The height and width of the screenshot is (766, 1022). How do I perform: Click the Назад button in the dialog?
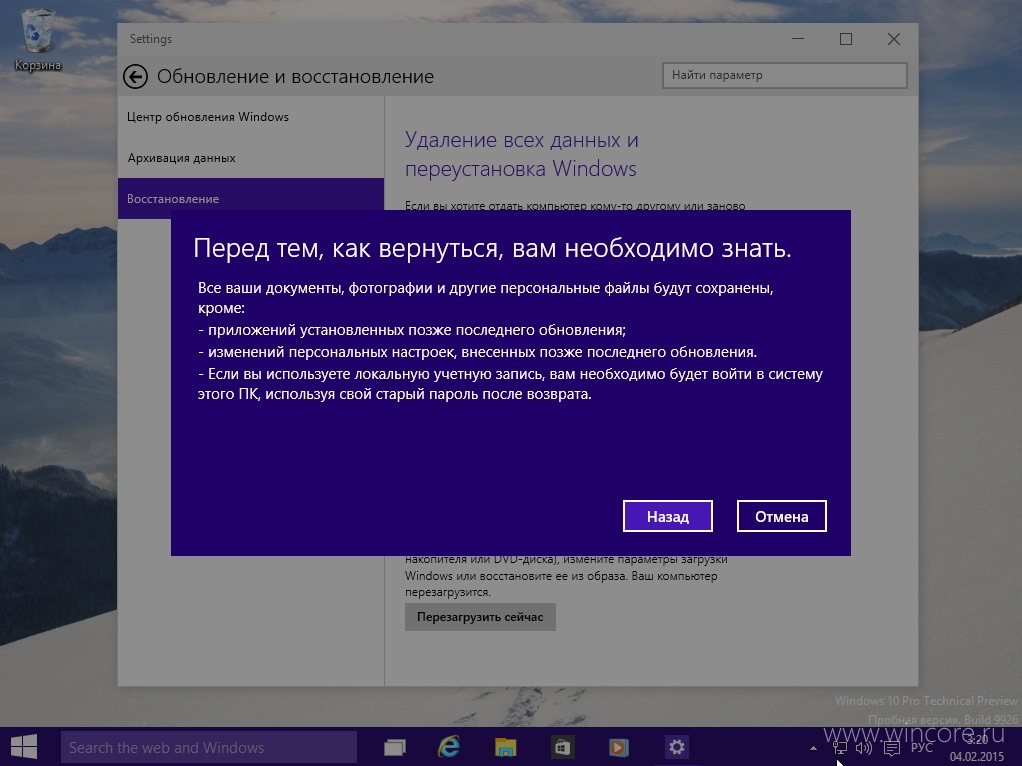tap(667, 516)
